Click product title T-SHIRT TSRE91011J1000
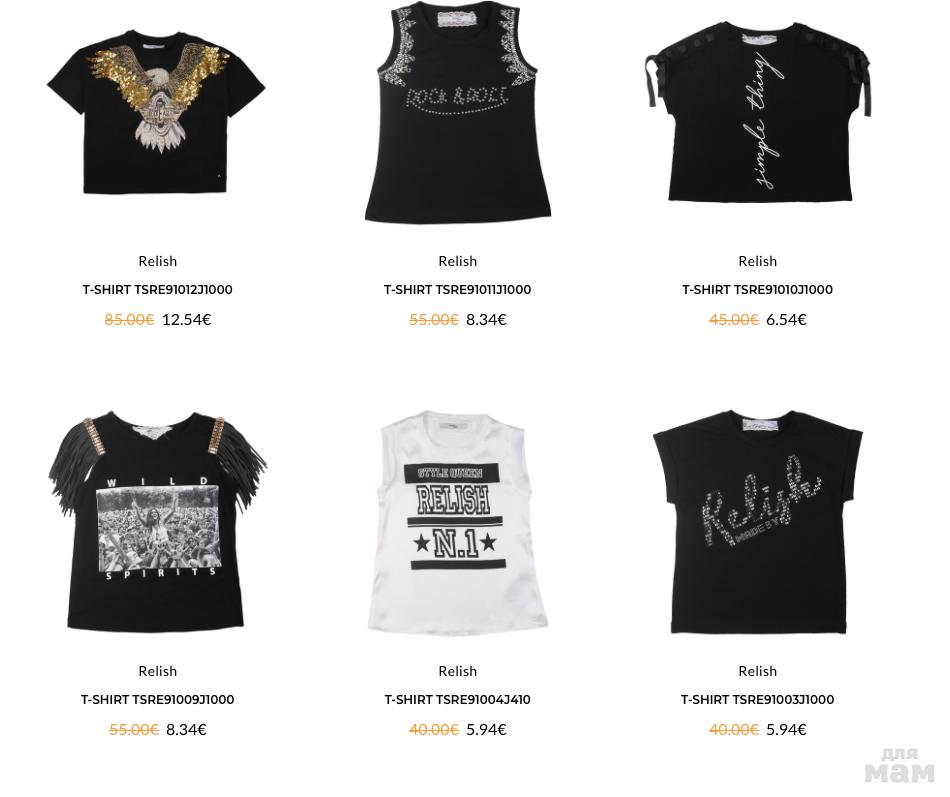The width and height of the screenshot is (950, 797). click(x=457, y=290)
